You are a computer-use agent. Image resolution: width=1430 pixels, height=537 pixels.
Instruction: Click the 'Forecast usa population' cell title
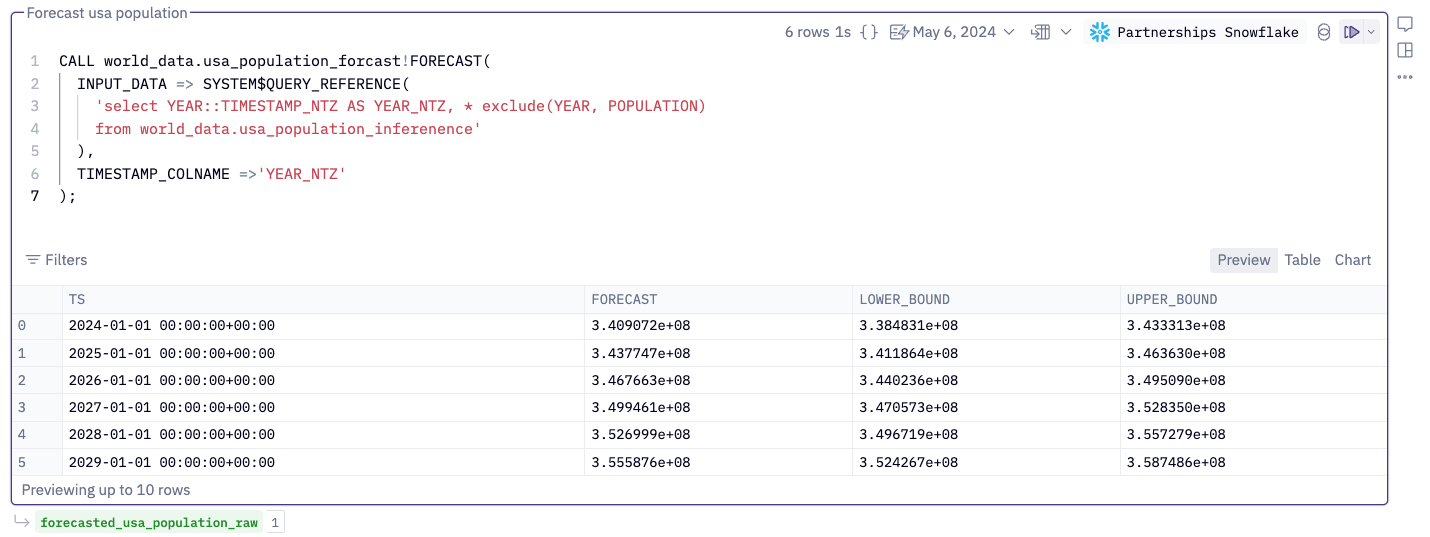106,13
